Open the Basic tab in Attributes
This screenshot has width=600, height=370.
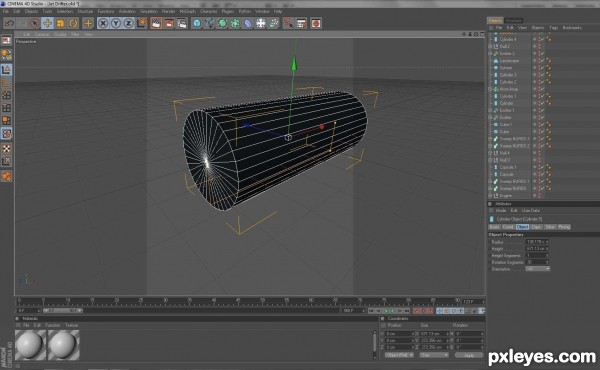click(494, 227)
